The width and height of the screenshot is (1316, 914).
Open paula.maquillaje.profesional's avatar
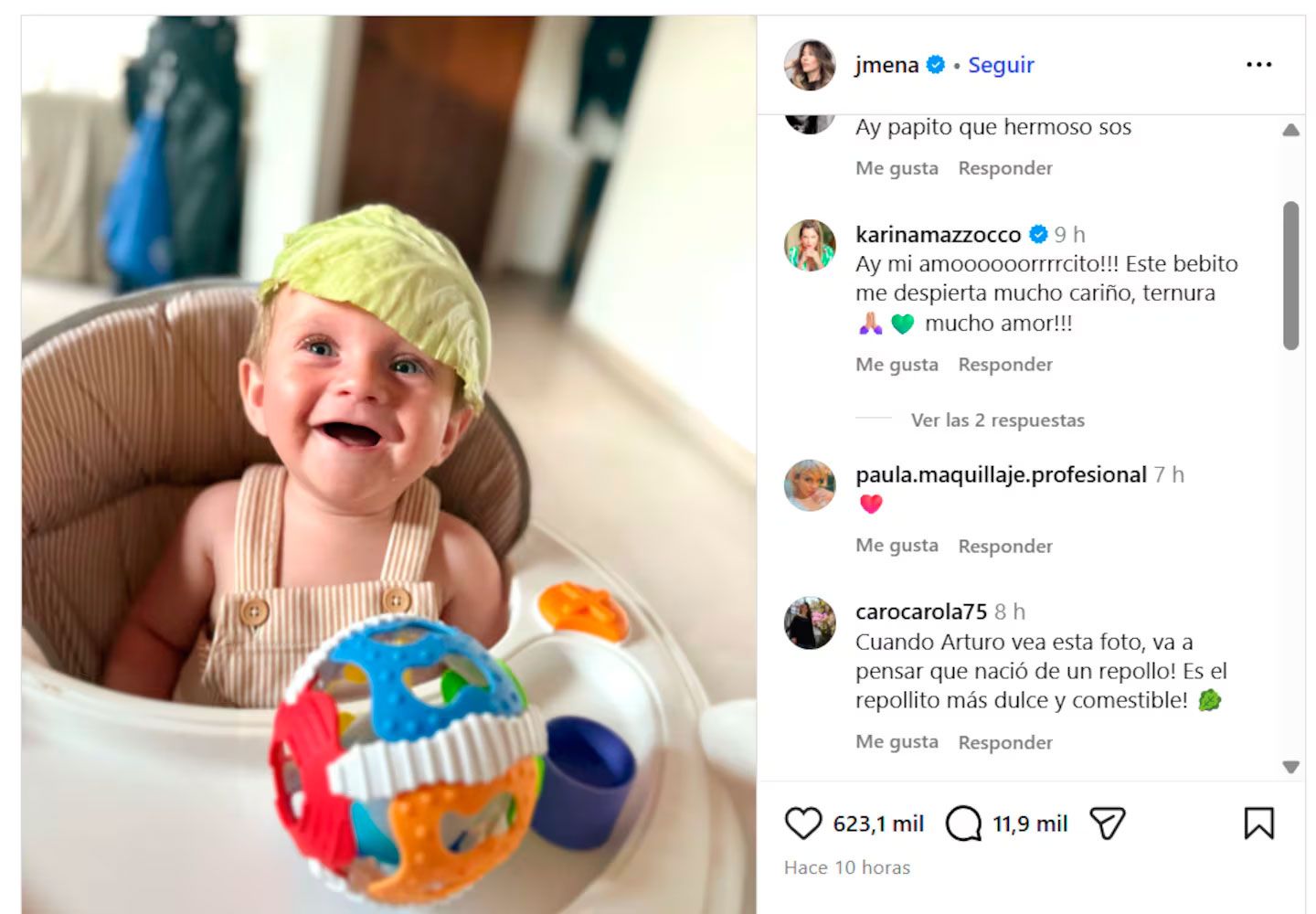coord(810,485)
